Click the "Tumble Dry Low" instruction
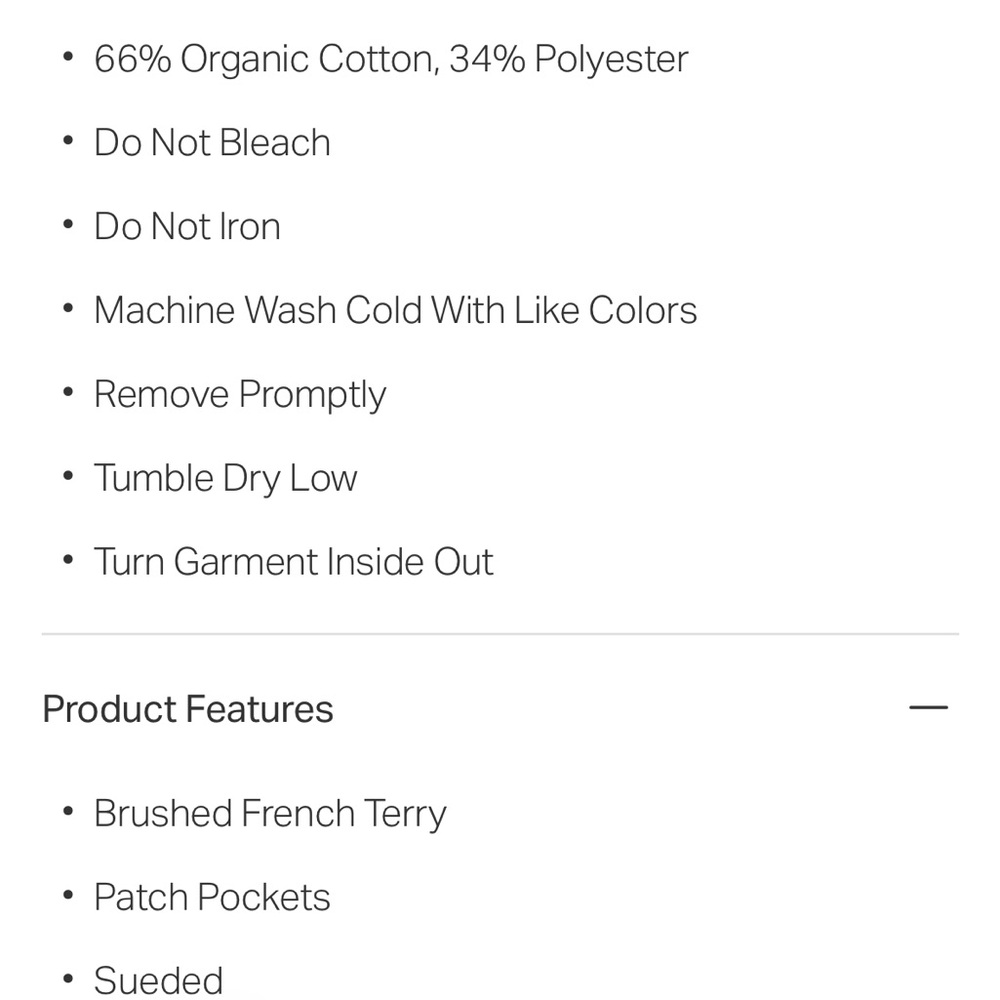Screen dimensions: 1000x1000 click(x=225, y=478)
